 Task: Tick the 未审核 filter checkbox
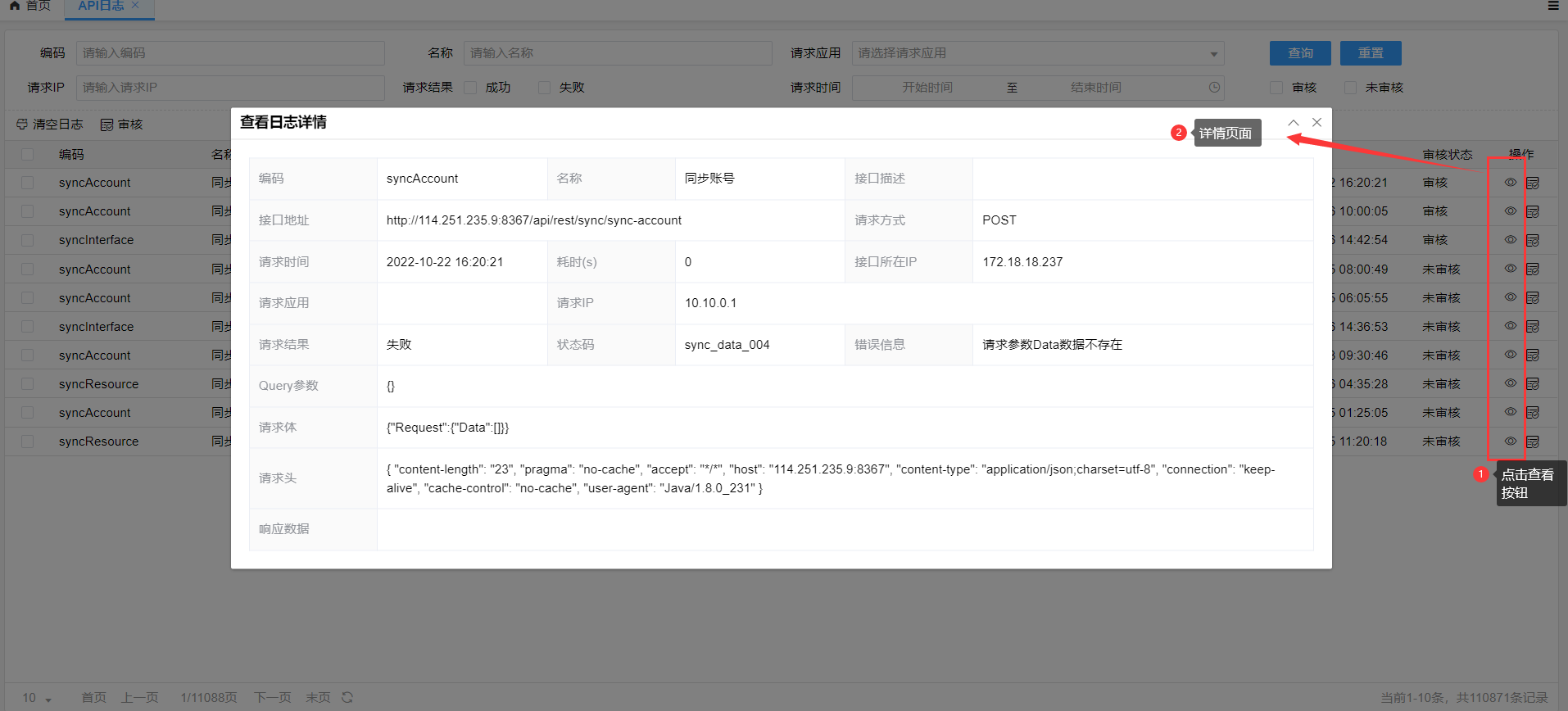pyautogui.click(x=1350, y=88)
